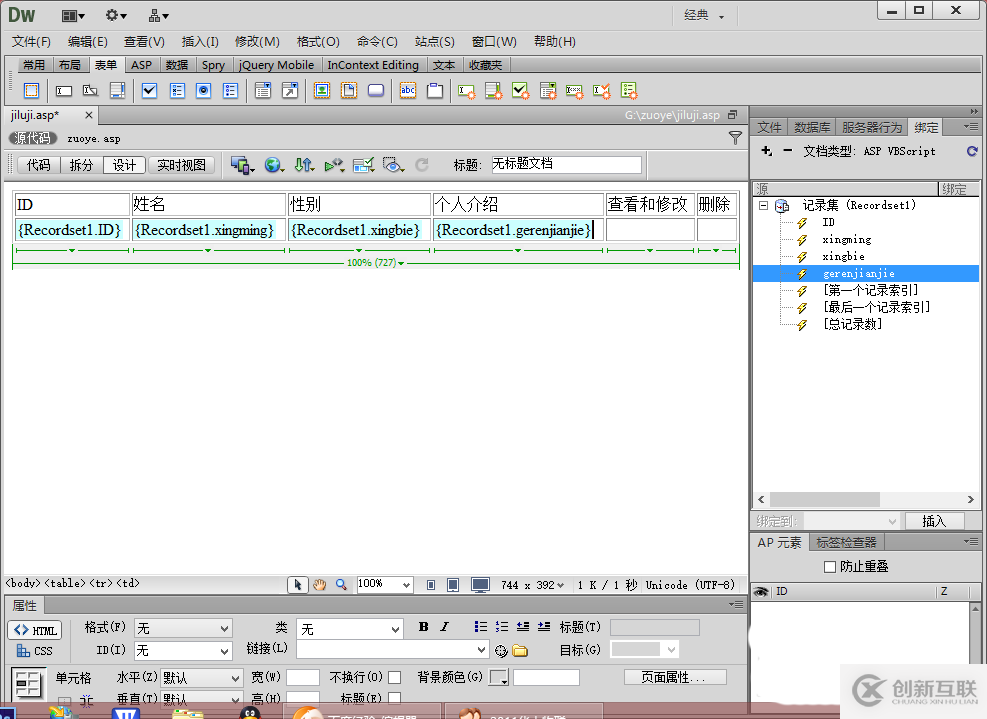
Task: Switch to the 标签检查器 tab
Action: pos(846,542)
